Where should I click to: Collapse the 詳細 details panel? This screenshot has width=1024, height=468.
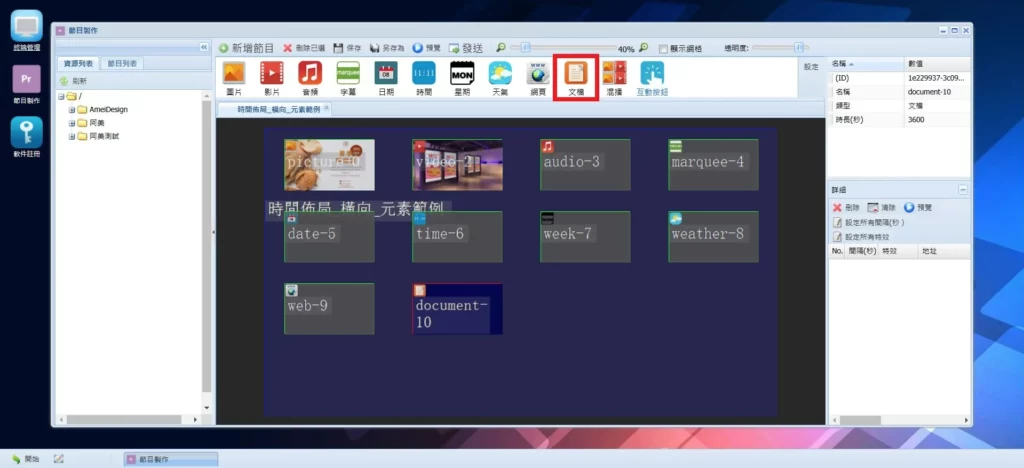962,189
